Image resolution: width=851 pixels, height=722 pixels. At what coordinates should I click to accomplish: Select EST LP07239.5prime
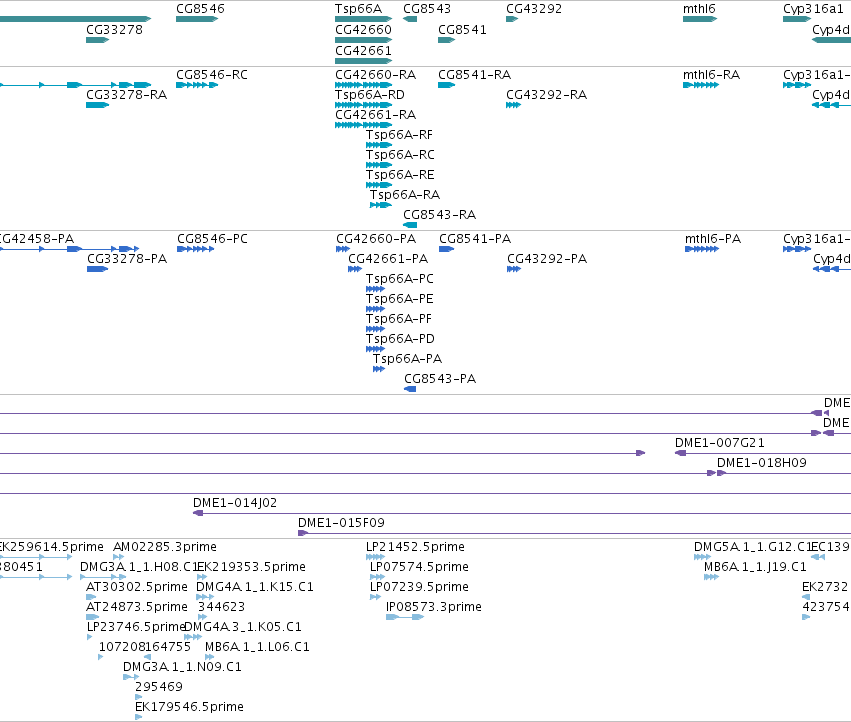point(419,587)
